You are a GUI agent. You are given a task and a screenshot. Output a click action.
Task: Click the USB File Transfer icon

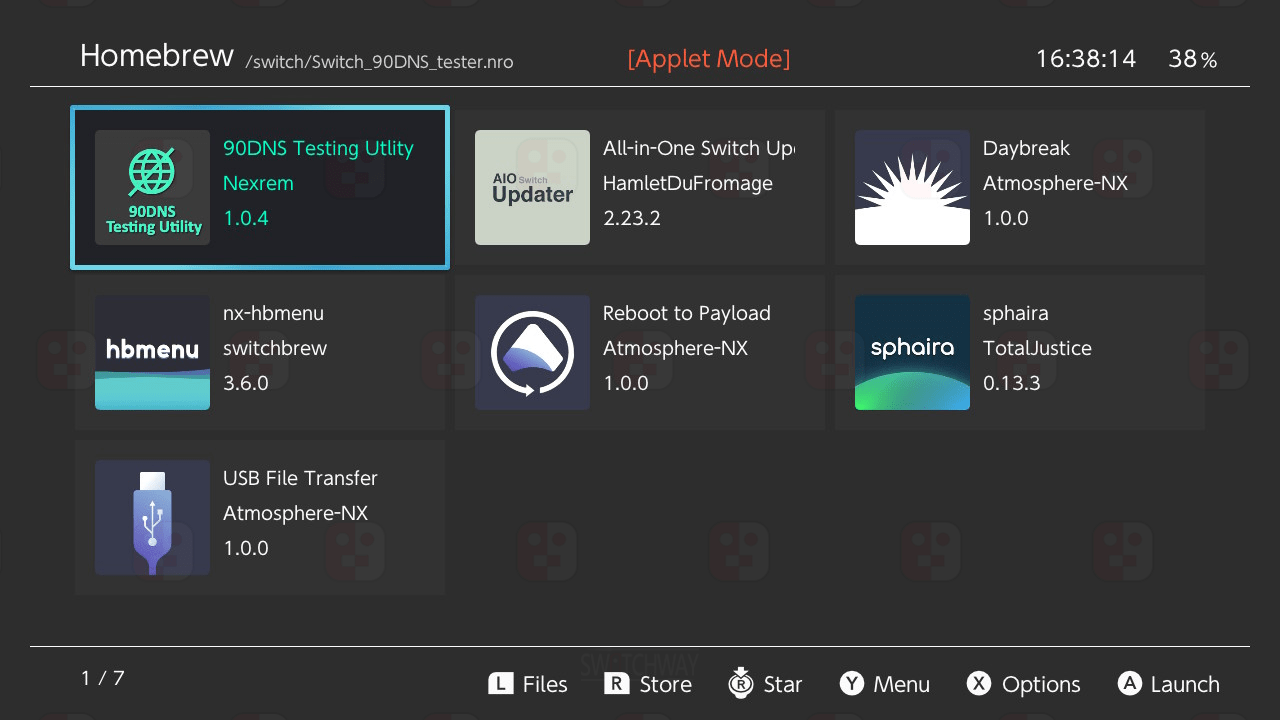[152, 517]
